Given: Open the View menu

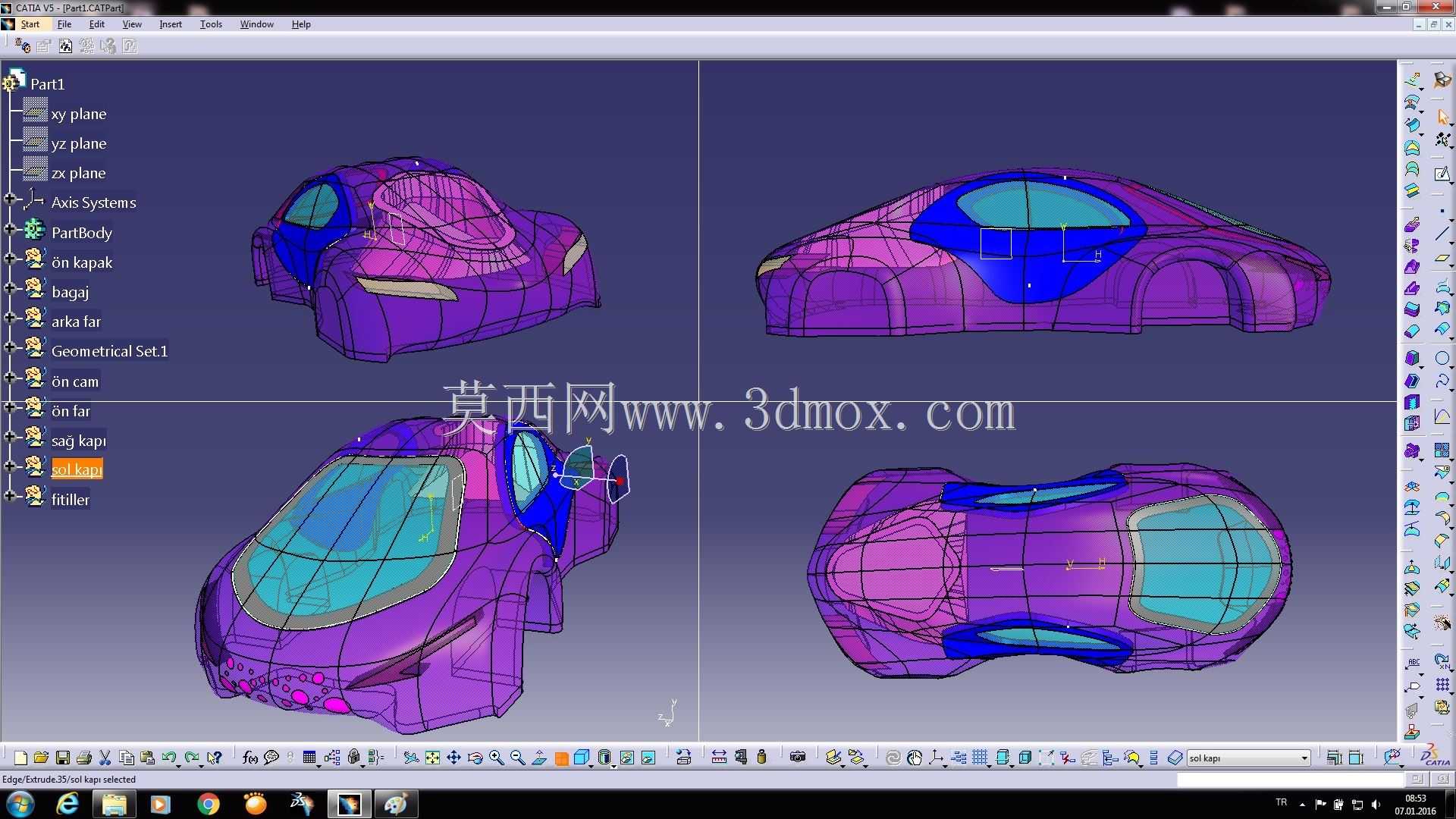Looking at the screenshot, I should (x=132, y=24).
